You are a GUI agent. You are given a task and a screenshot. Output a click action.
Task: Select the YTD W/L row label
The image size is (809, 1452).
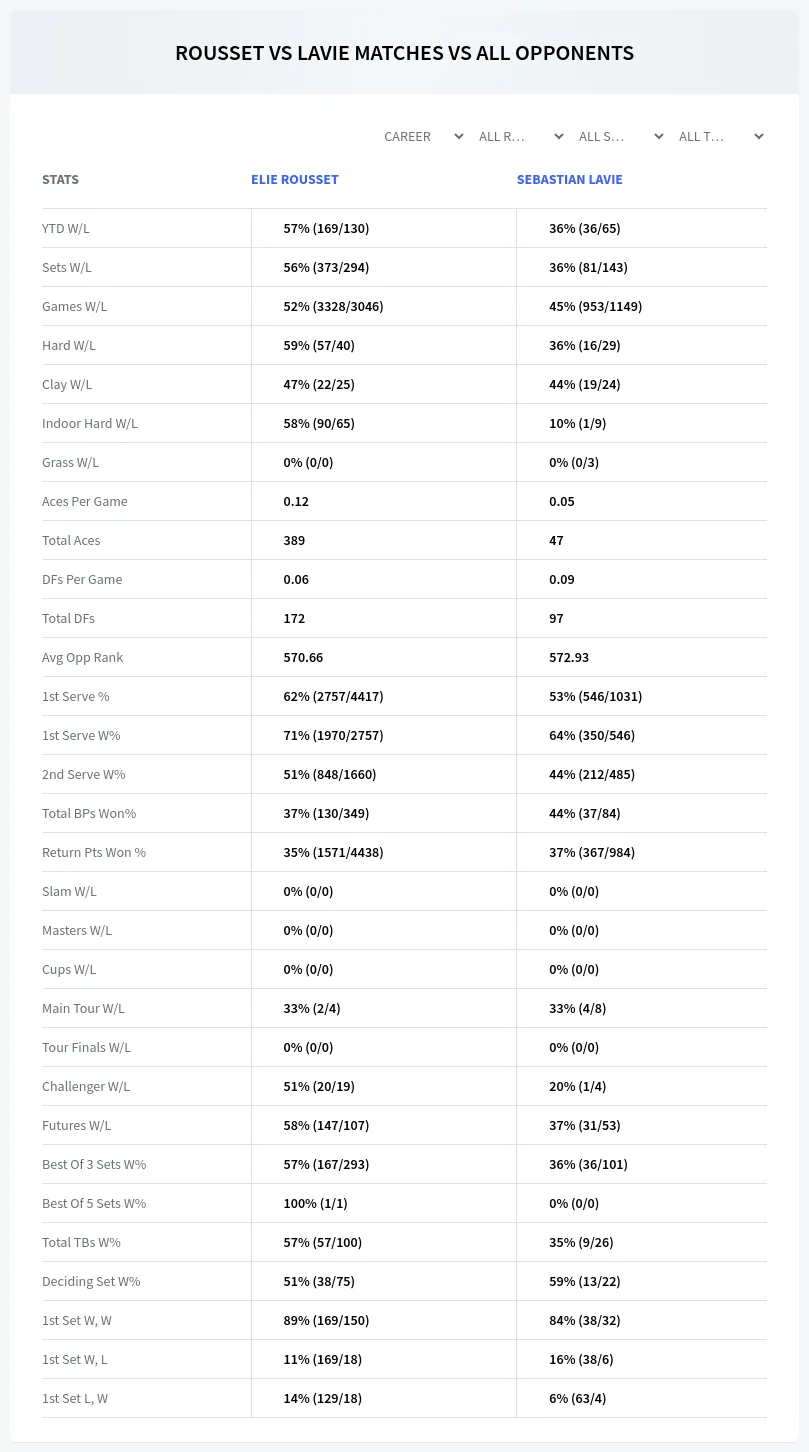coord(66,228)
